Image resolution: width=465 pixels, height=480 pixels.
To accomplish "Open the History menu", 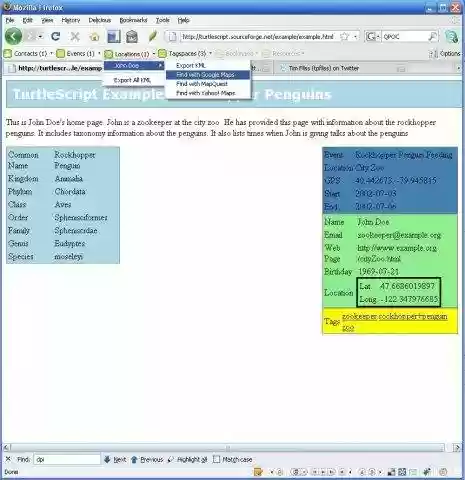I will [71, 20].
